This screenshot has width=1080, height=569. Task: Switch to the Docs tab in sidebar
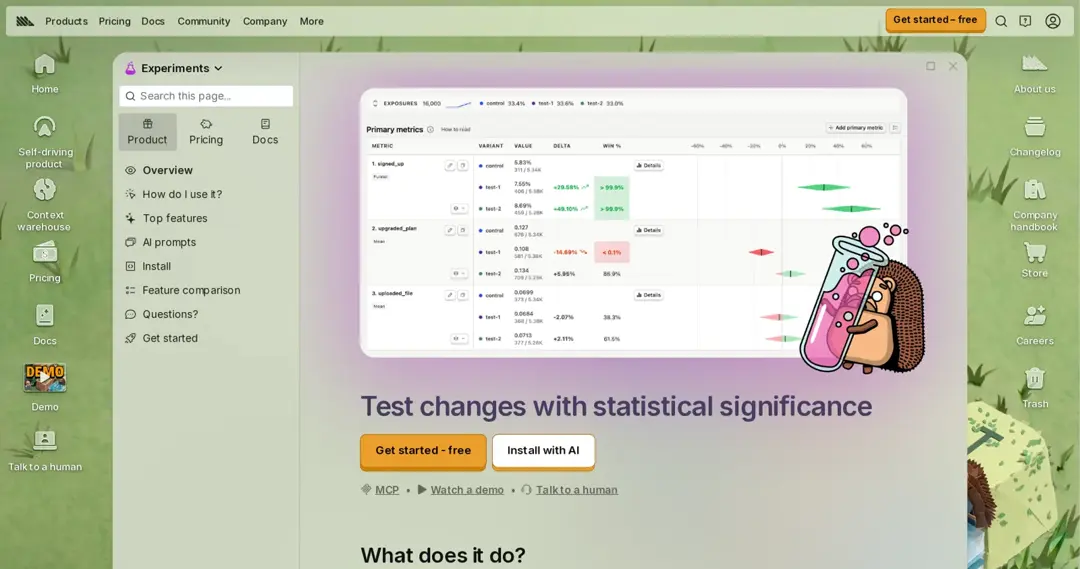[x=265, y=132]
